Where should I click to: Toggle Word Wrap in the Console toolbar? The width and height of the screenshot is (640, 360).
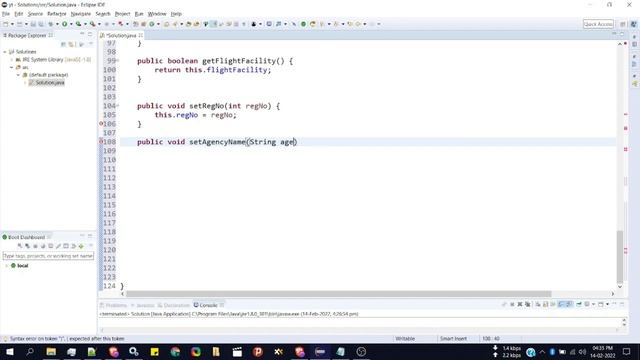tap(553, 304)
